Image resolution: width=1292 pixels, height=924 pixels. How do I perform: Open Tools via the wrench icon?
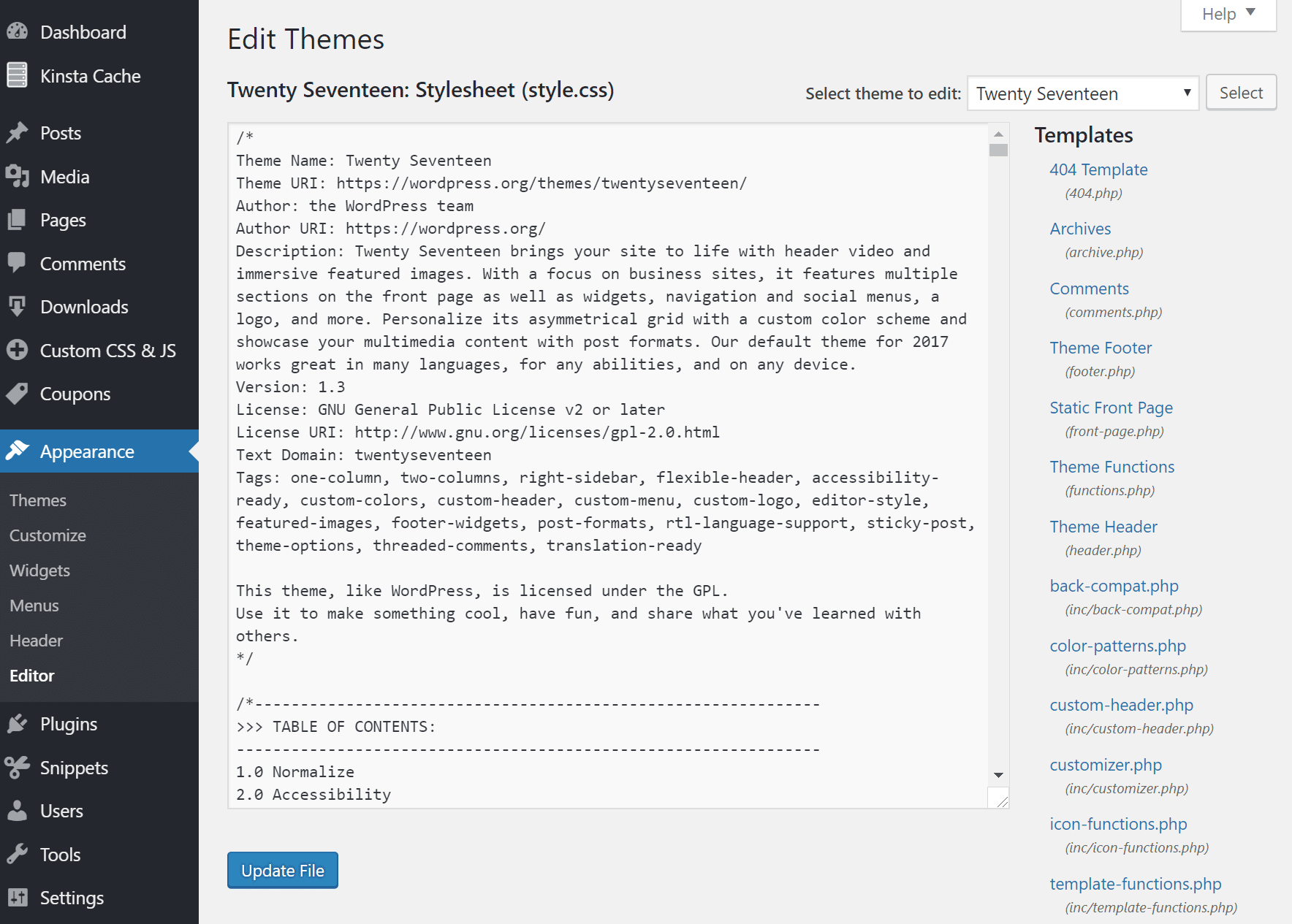coord(18,854)
